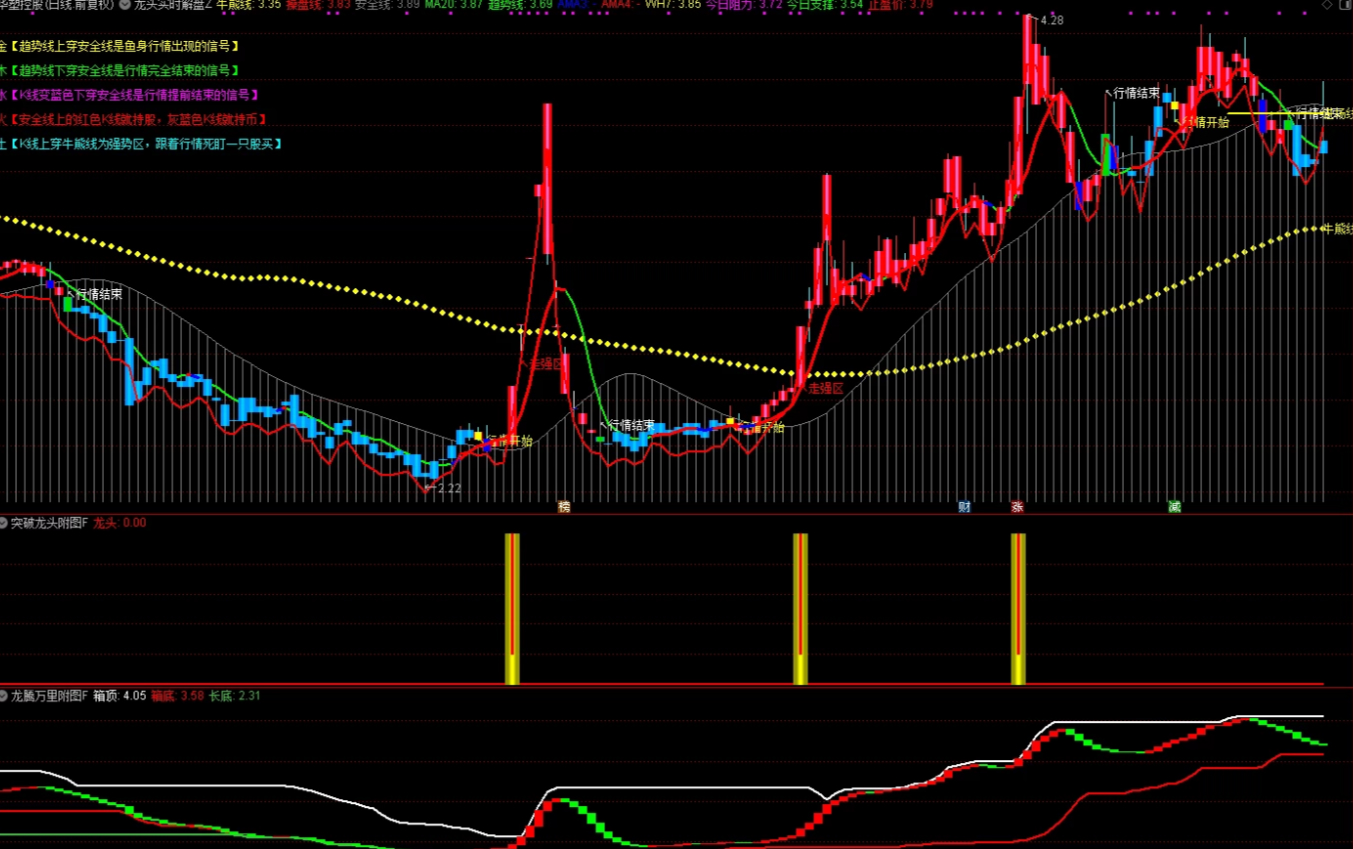Click the 龙腾万里附图F indicator name

pos(49,695)
